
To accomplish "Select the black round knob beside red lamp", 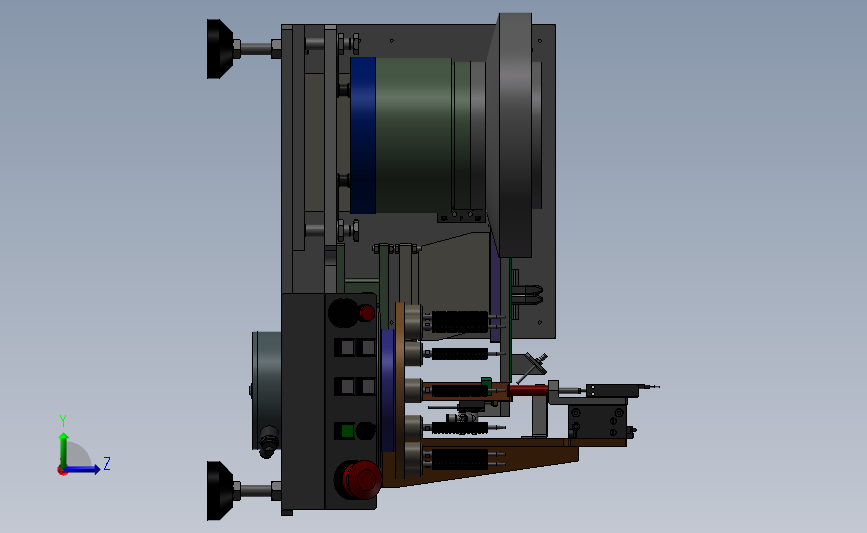I will [x=343, y=312].
